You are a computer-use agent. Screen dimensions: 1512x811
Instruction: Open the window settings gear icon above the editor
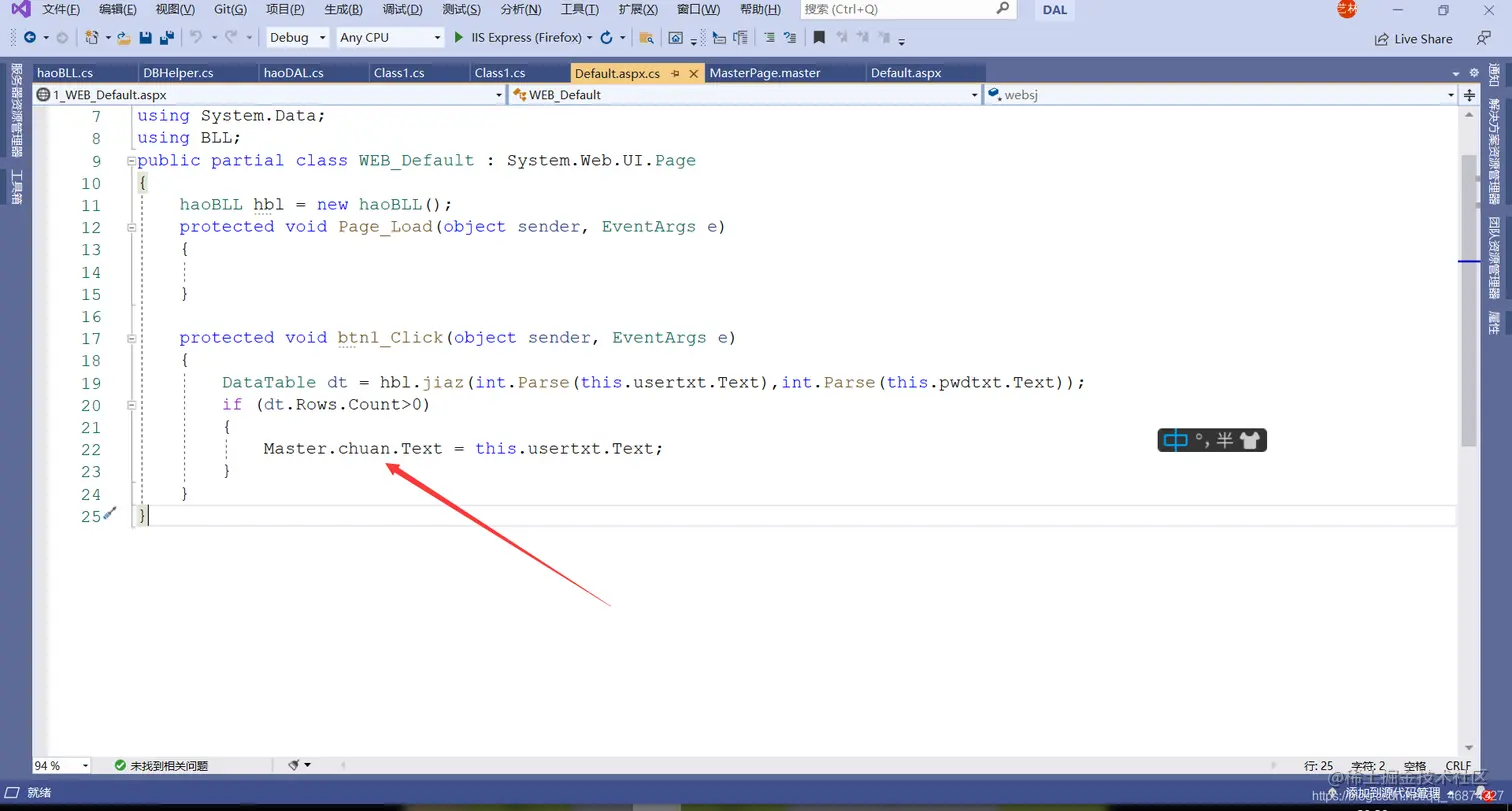click(1474, 73)
